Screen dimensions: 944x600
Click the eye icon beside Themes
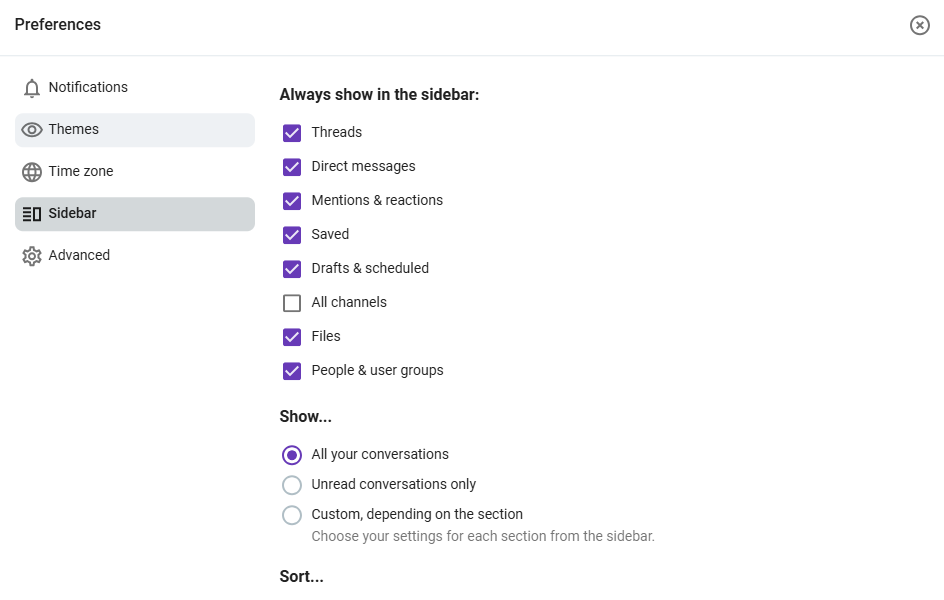(x=32, y=130)
